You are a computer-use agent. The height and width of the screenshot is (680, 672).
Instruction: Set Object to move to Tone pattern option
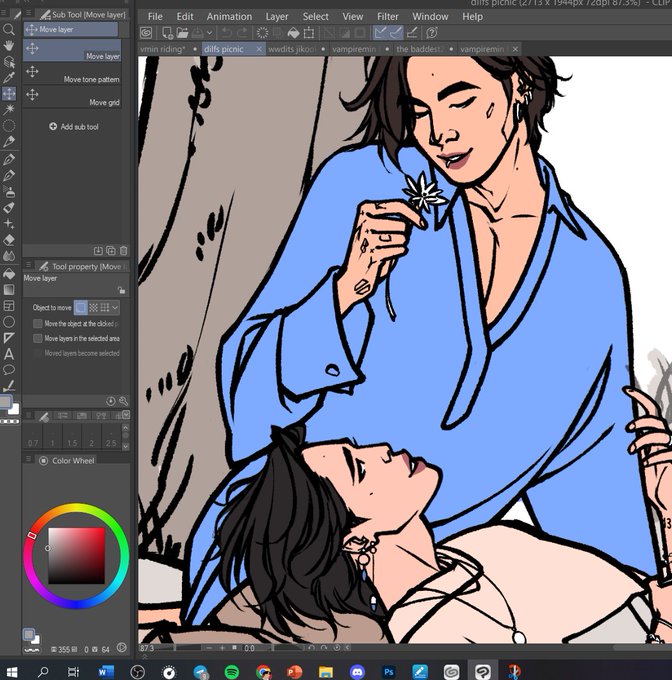(x=93, y=307)
